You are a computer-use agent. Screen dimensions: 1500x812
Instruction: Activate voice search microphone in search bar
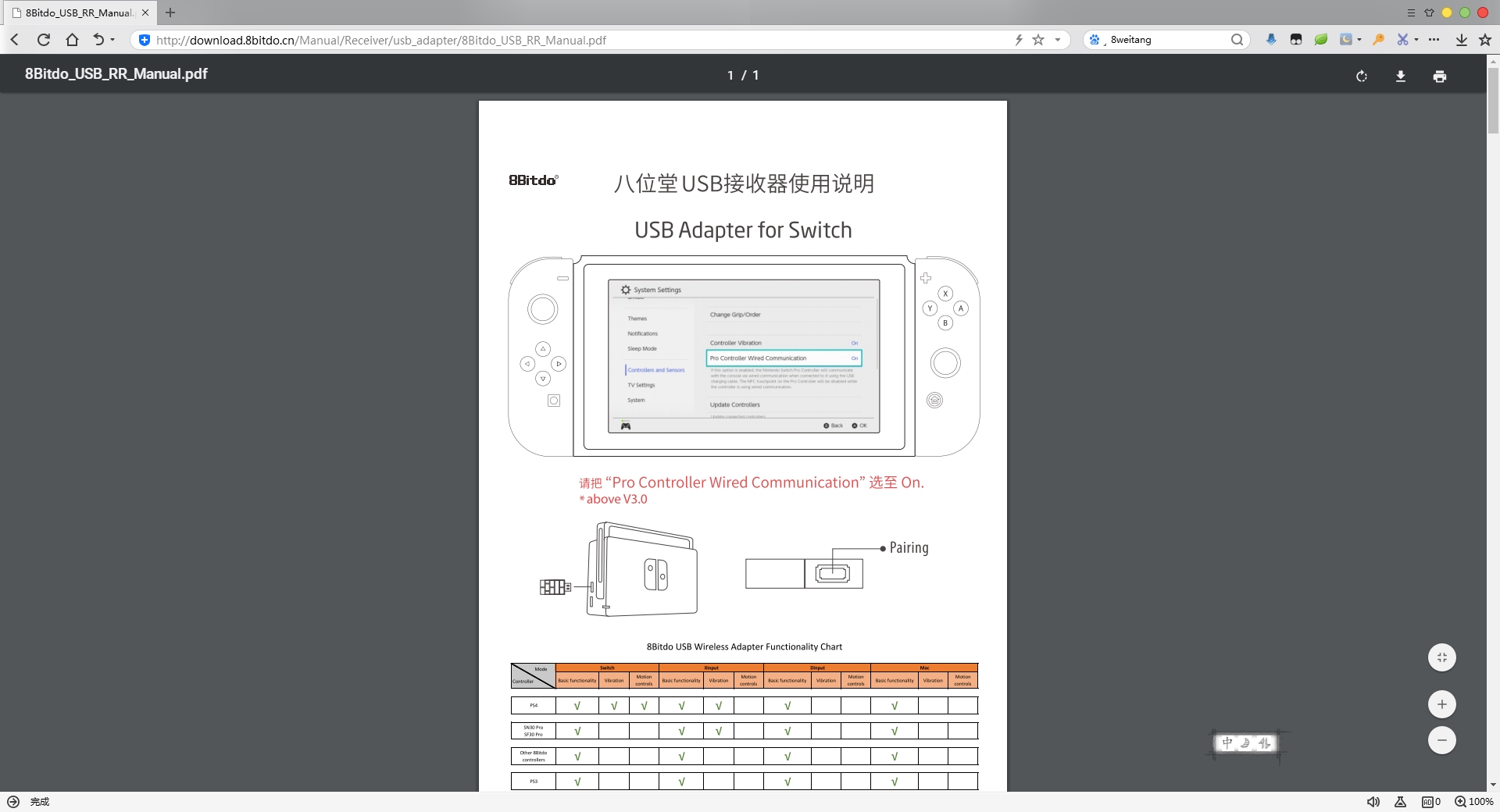pos(1271,40)
